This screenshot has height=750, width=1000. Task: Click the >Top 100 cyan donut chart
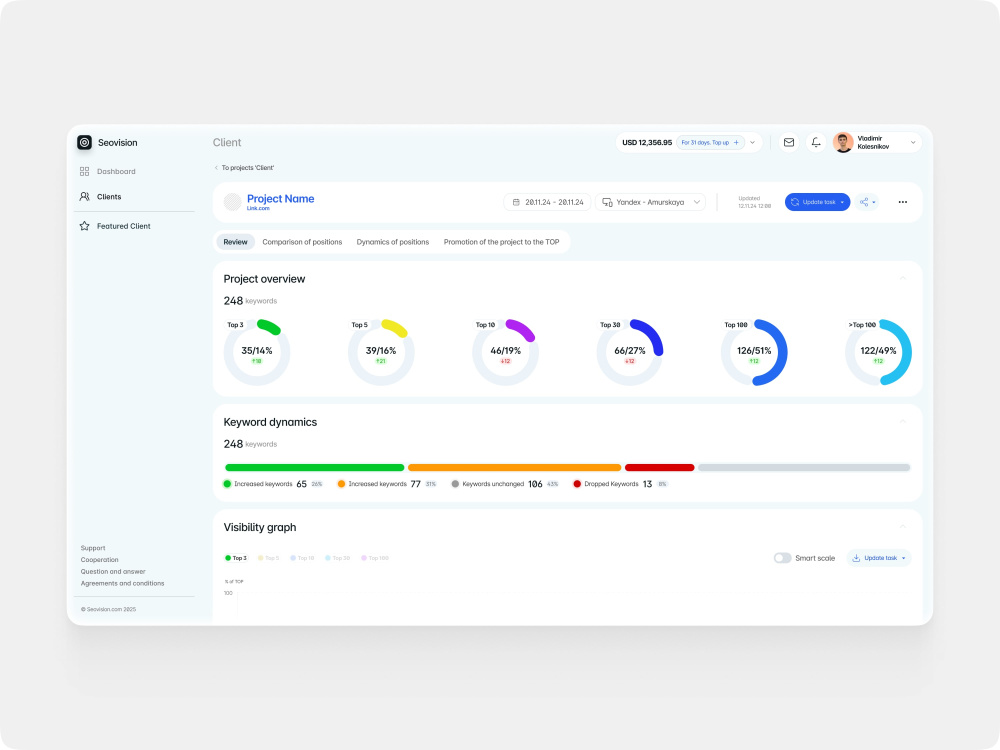click(x=878, y=353)
